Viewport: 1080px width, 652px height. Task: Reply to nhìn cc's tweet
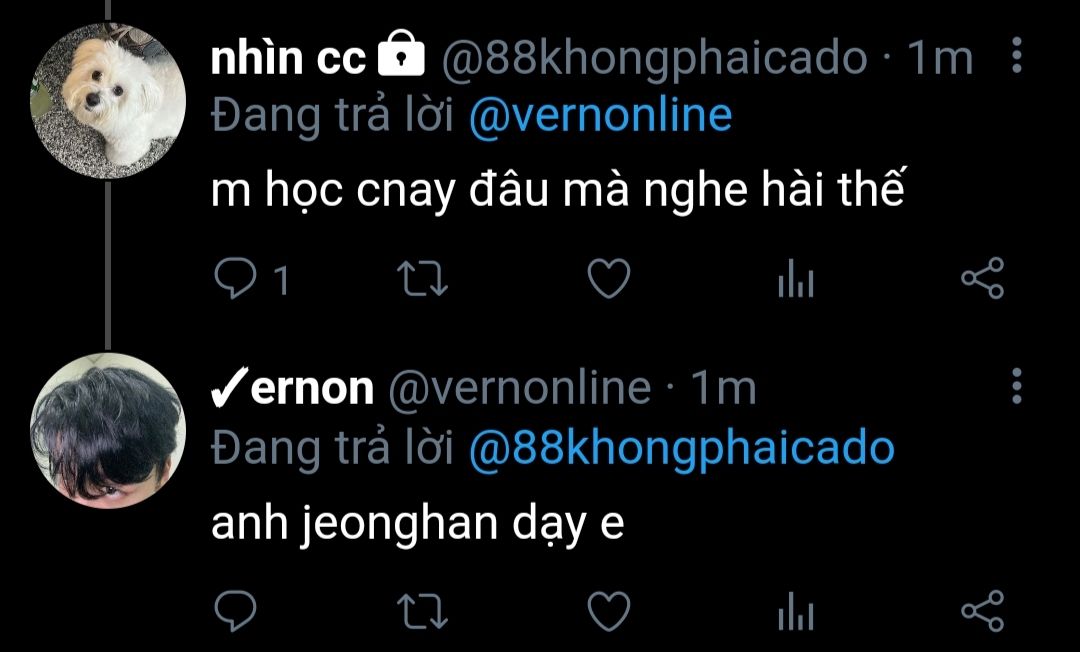point(236,278)
